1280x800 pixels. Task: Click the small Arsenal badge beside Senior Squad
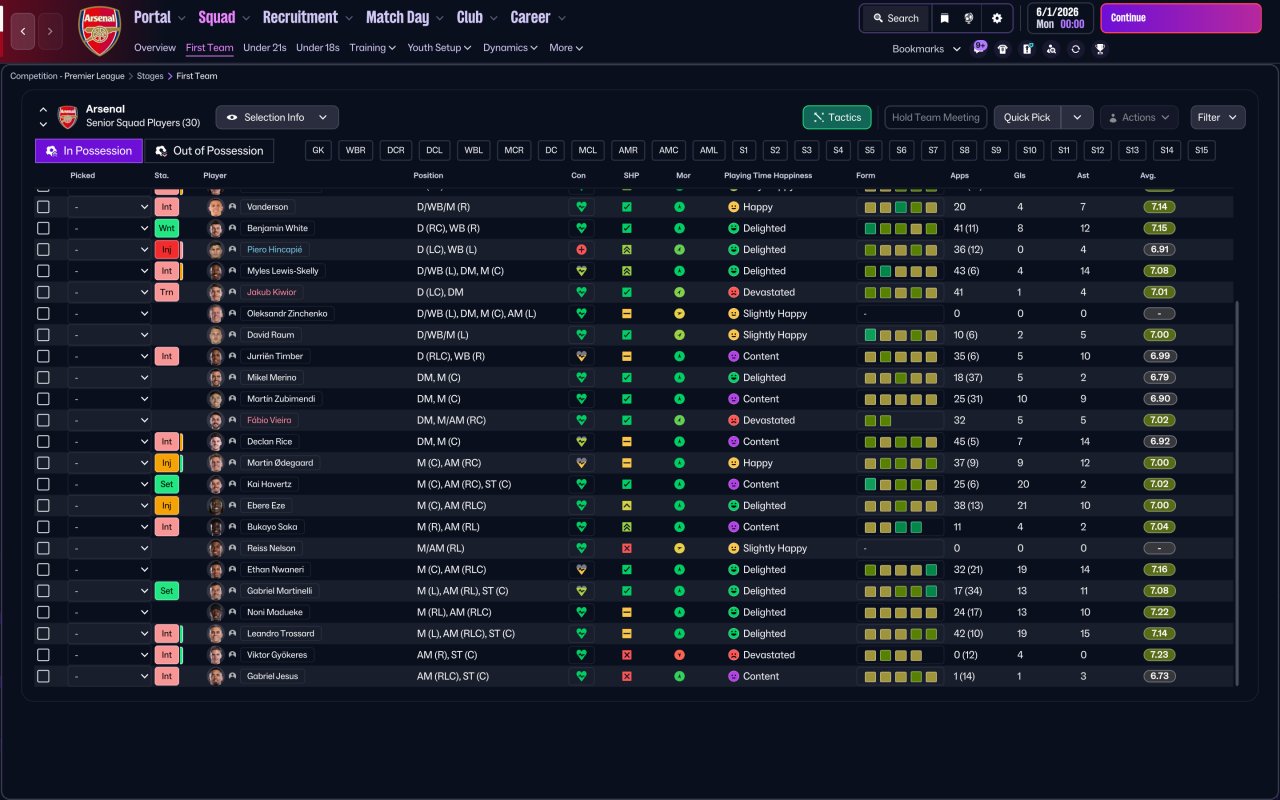(67, 116)
